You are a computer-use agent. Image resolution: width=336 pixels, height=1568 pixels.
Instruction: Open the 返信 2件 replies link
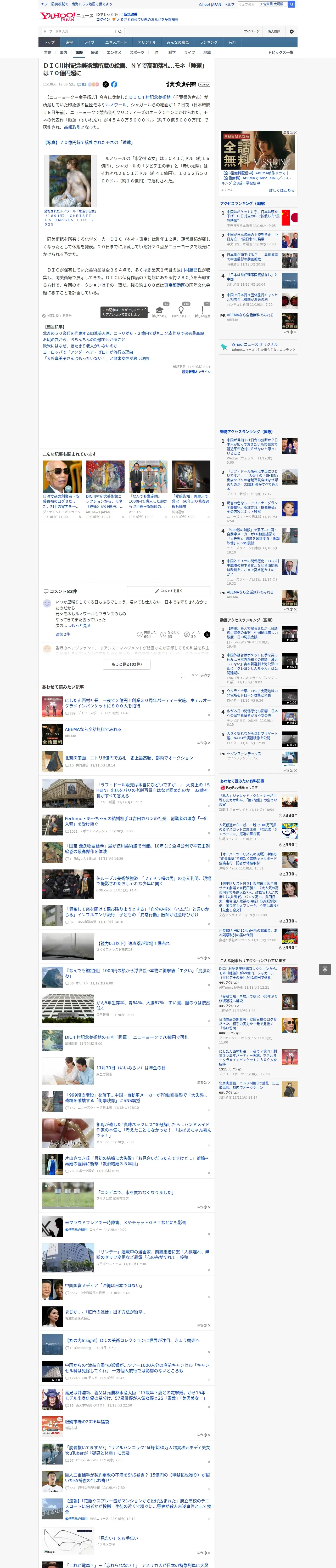click(63, 634)
